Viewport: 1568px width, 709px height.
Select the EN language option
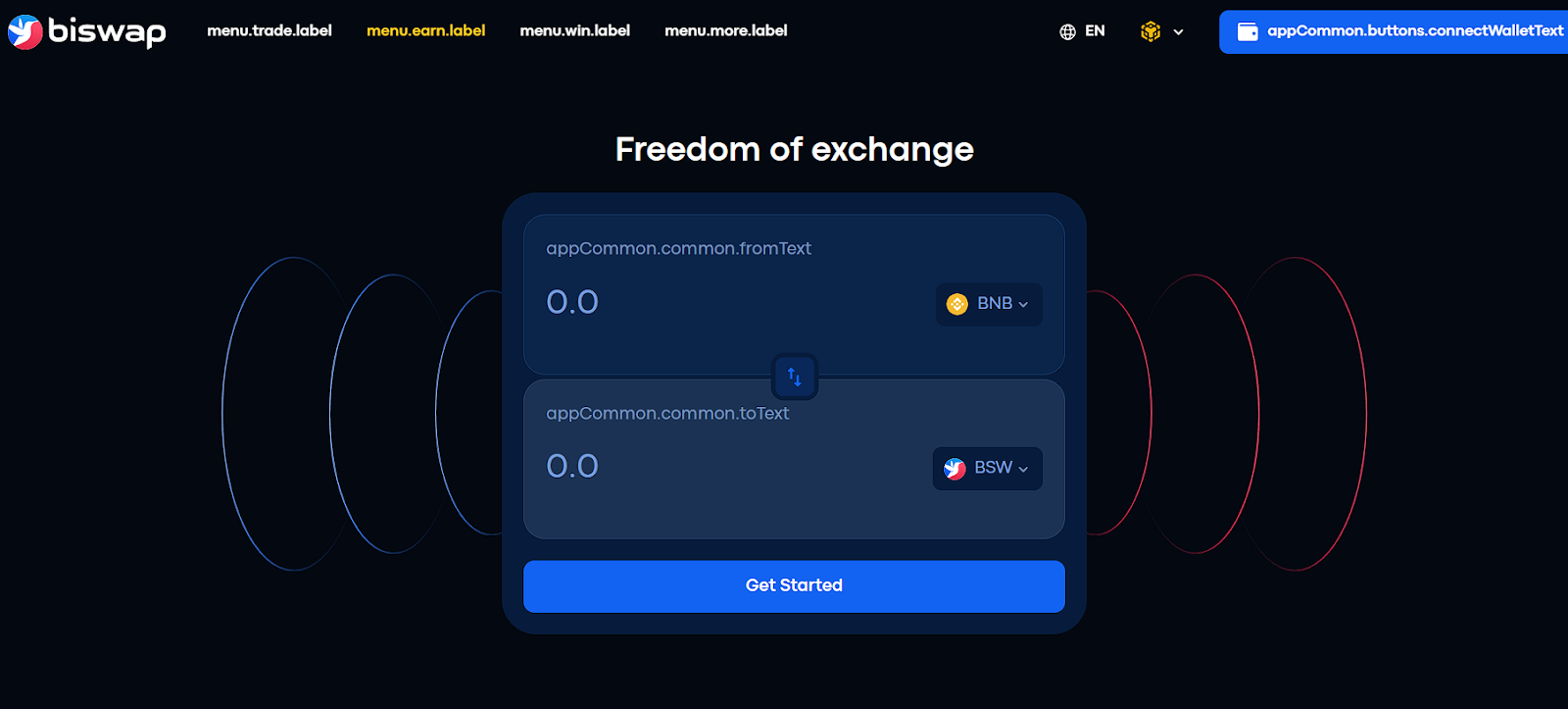(1095, 31)
